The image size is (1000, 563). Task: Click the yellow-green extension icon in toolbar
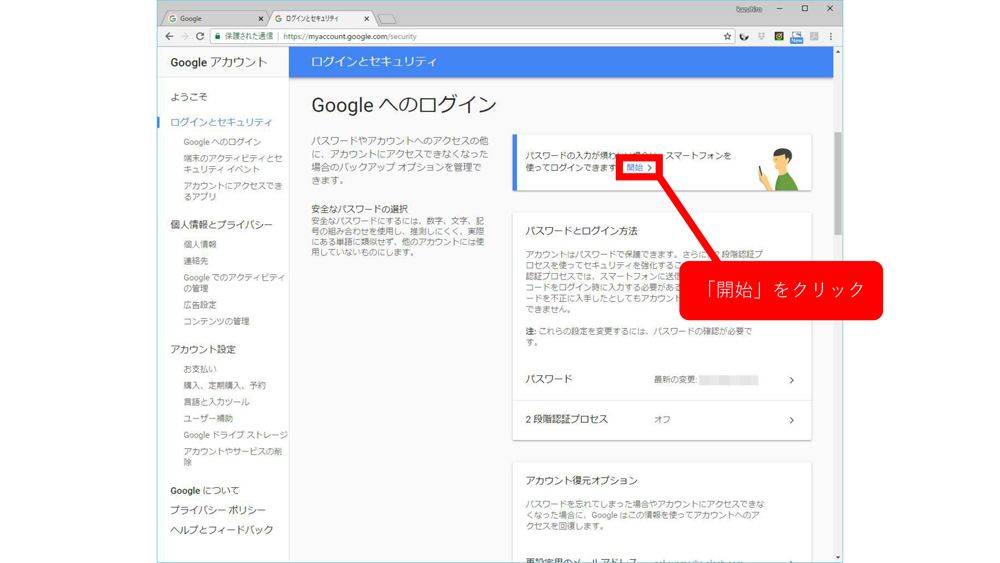click(779, 36)
